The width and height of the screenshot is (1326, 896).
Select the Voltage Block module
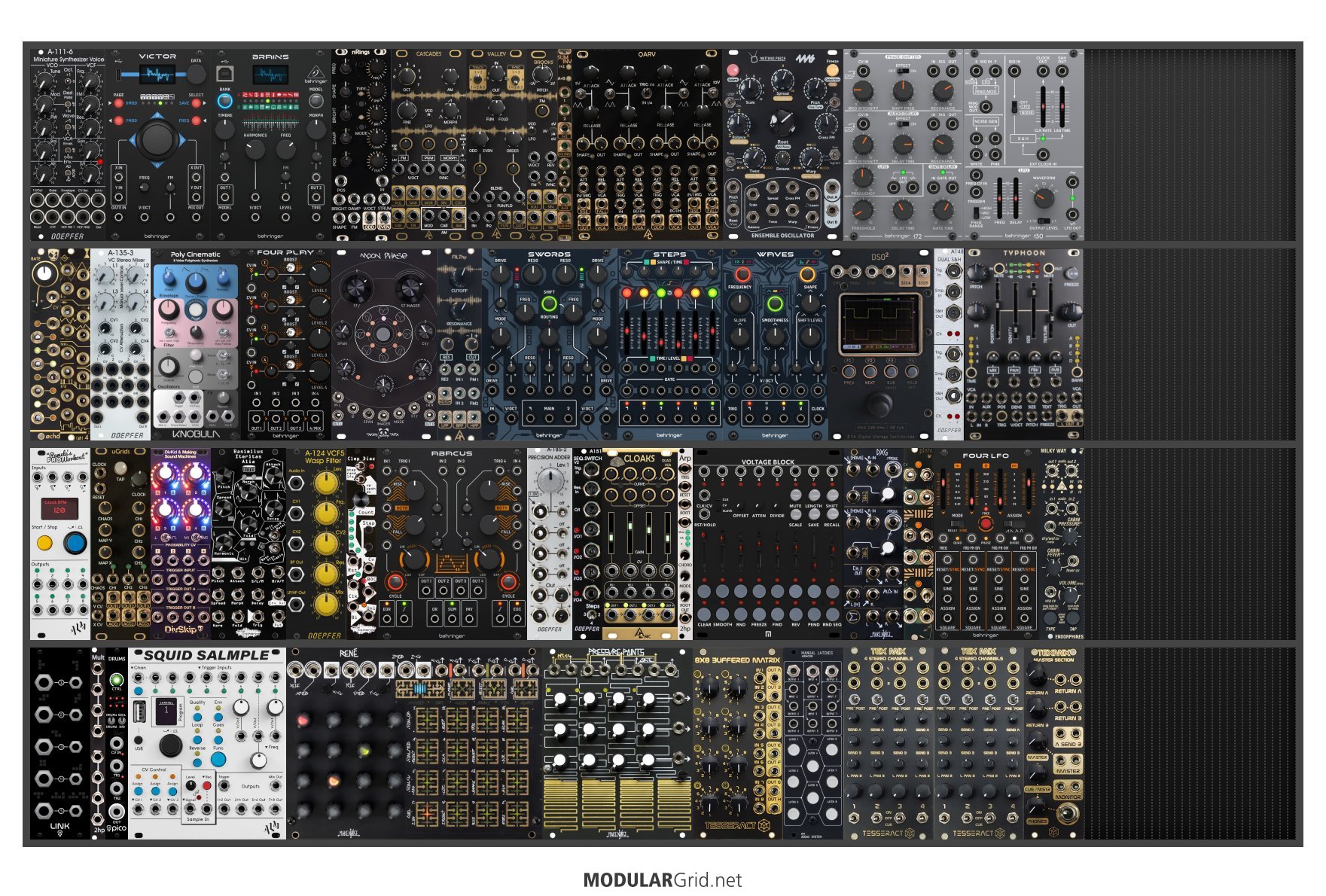tap(768, 544)
